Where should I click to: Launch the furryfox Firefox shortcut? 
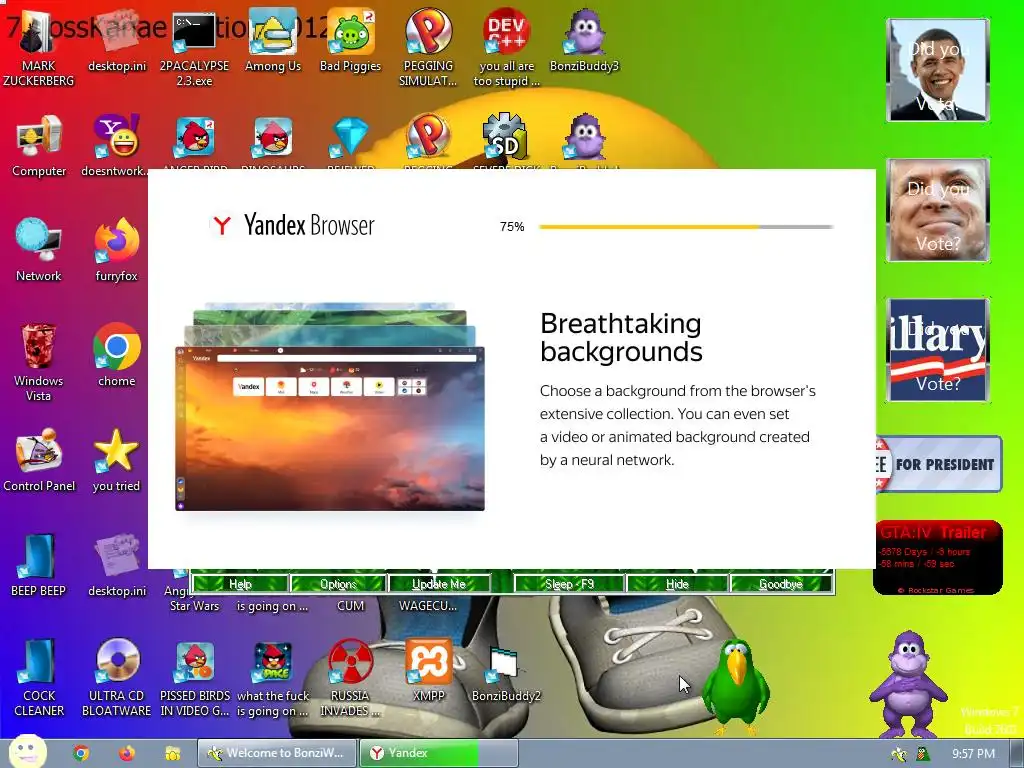point(116,251)
